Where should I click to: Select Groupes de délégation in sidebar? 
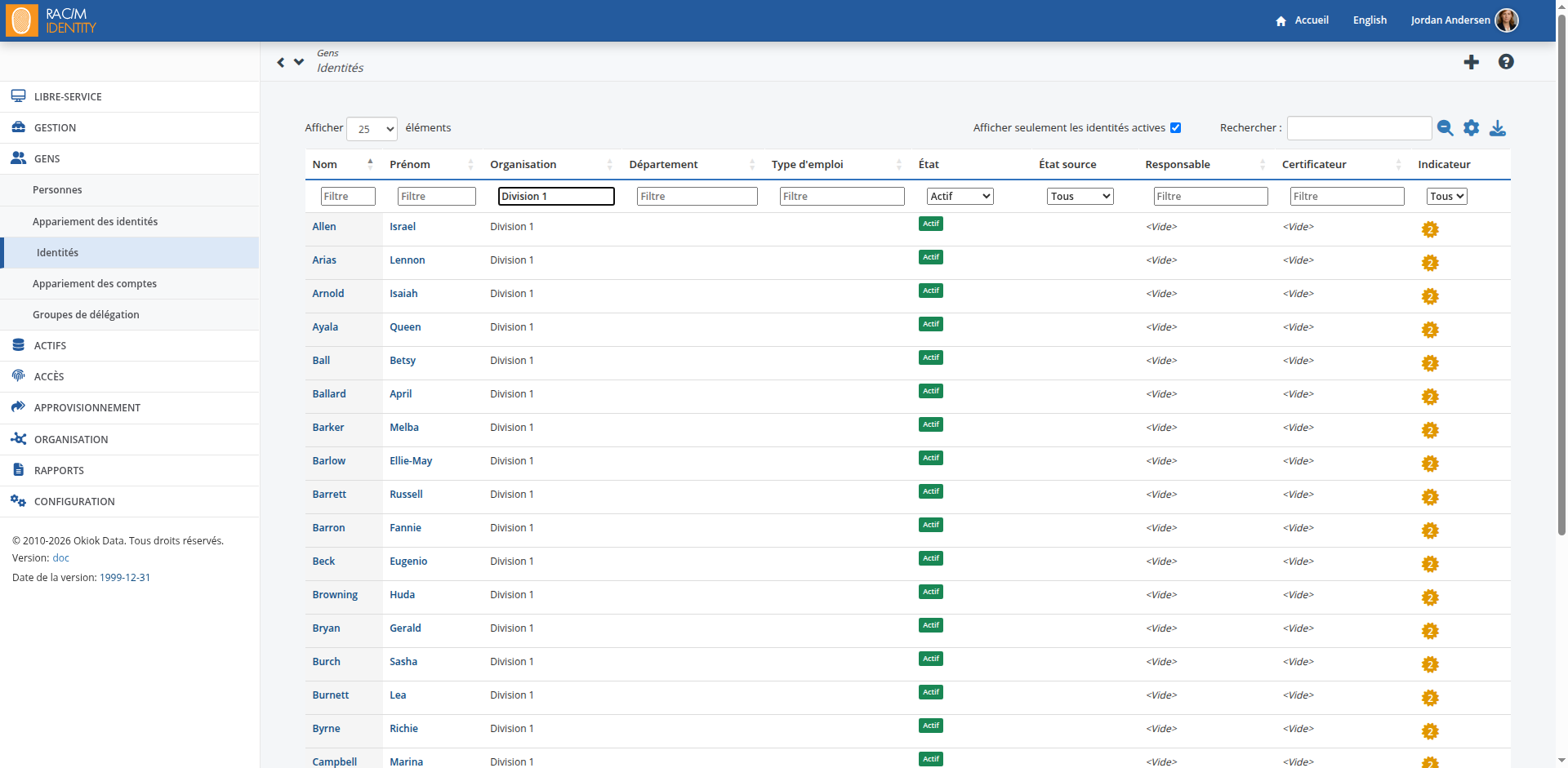tap(86, 315)
